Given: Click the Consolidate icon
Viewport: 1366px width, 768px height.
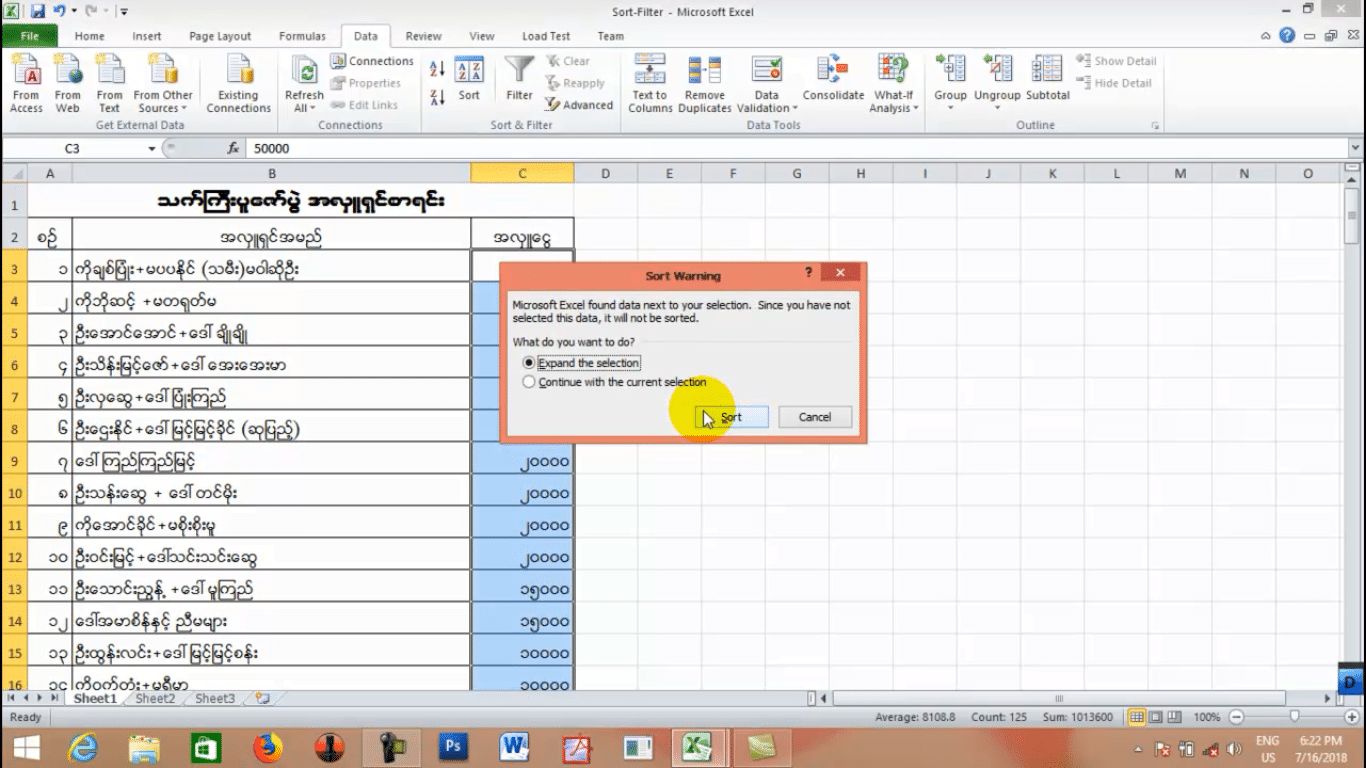Looking at the screenshot, I should pos(833,78).
